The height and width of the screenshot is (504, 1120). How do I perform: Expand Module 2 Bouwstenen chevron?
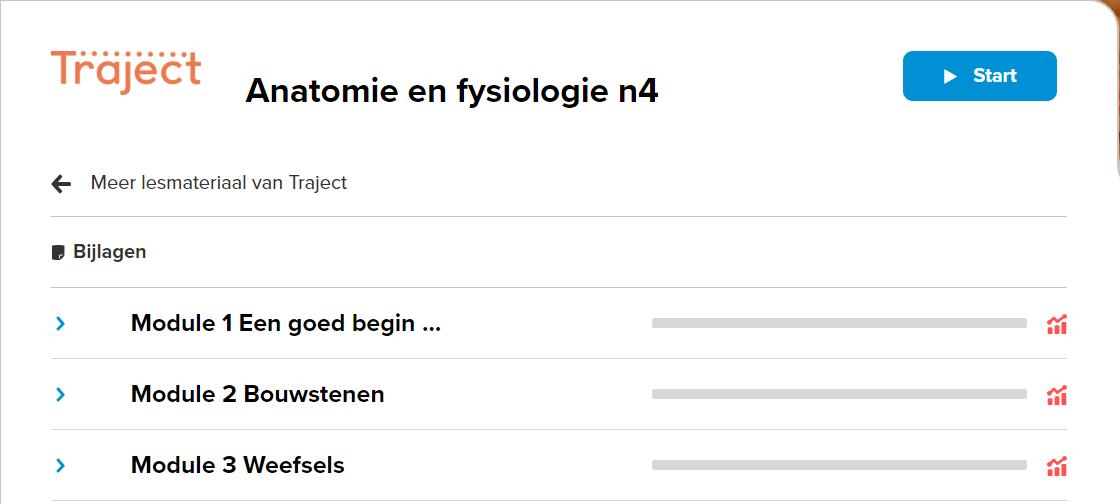coord(60,395)
